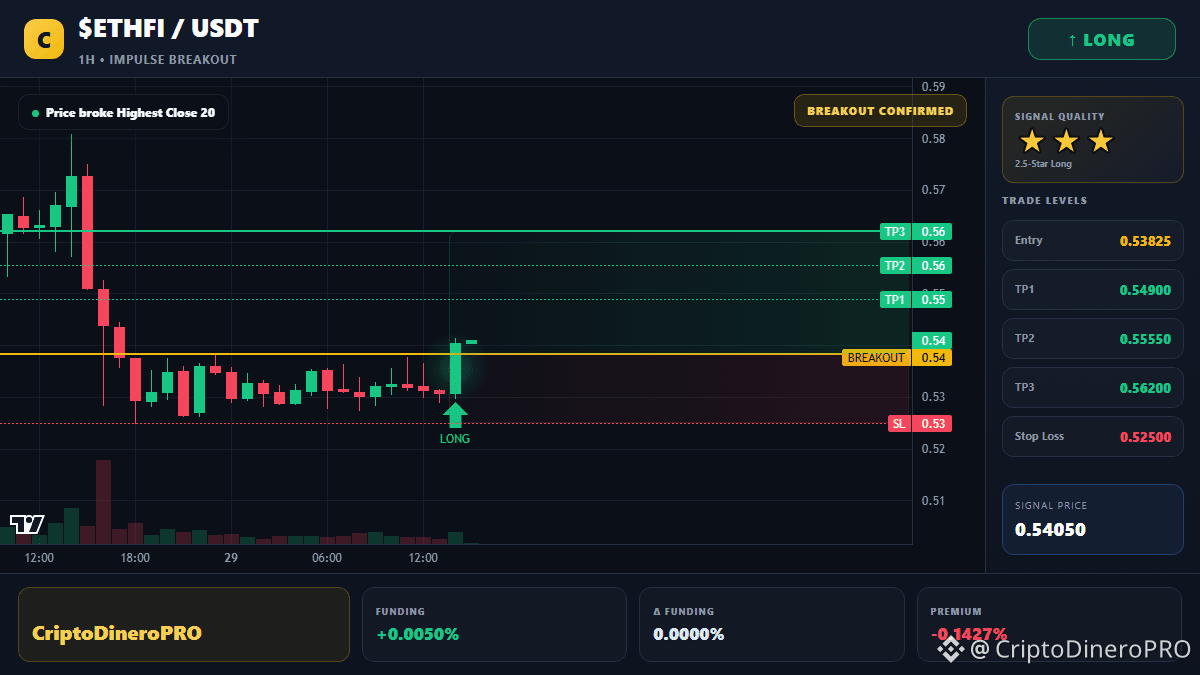
Task: Click the TRADE LEVELS heading
Action: [1044, 201]
